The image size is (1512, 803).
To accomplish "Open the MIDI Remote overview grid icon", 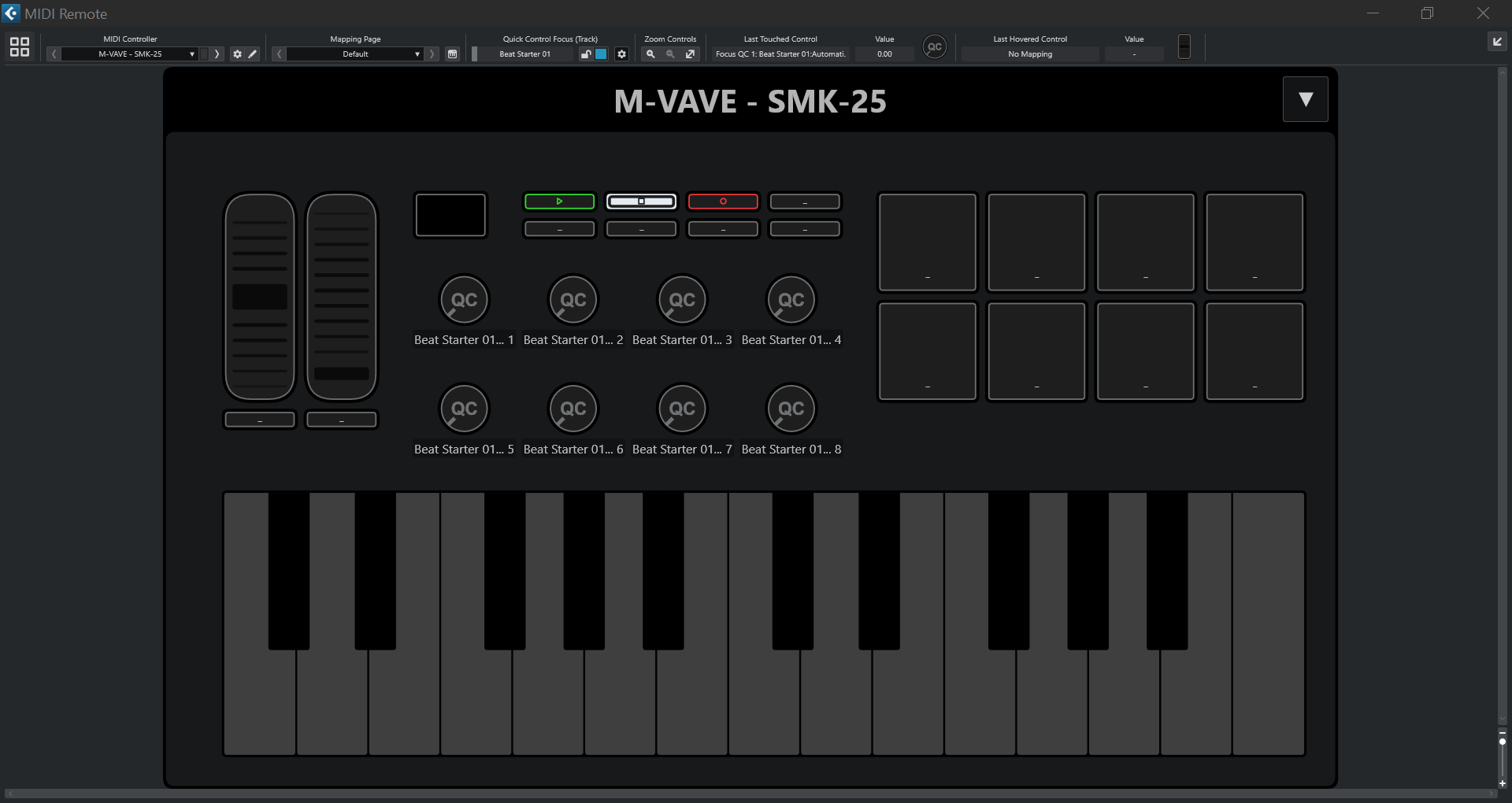I will pos(20,47).
